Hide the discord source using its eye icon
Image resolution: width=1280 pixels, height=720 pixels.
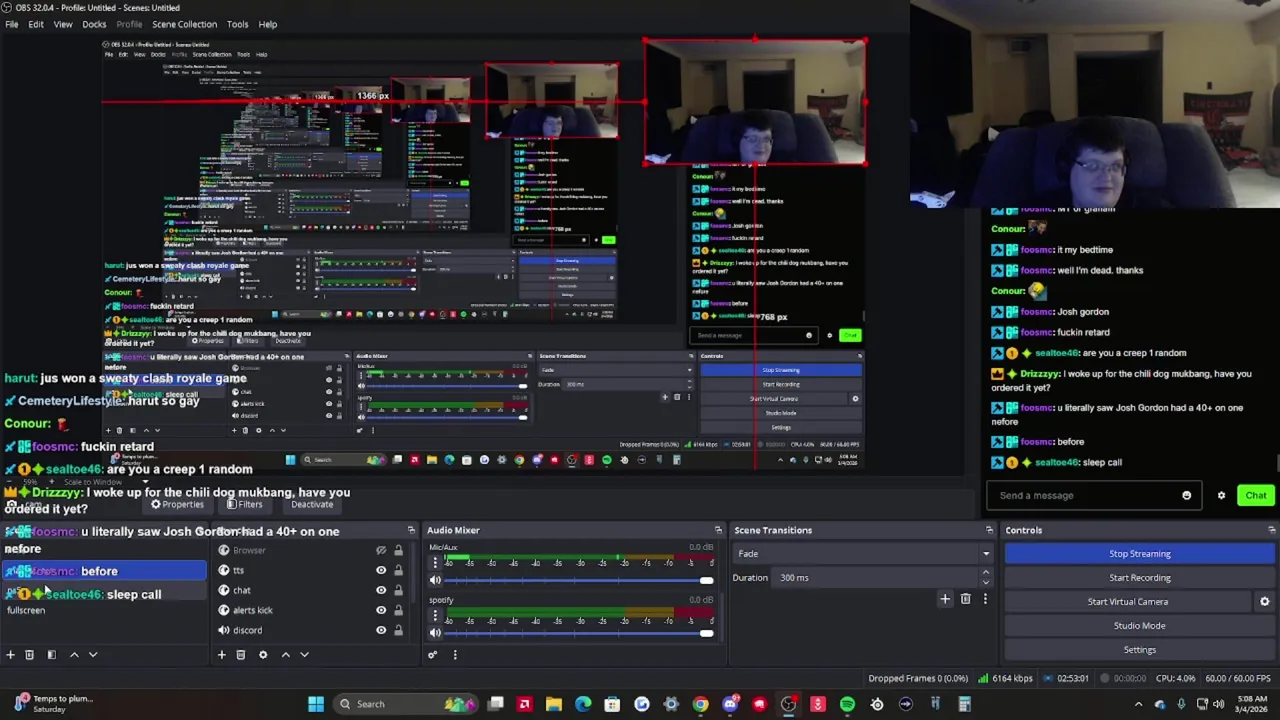pos(381,630)
